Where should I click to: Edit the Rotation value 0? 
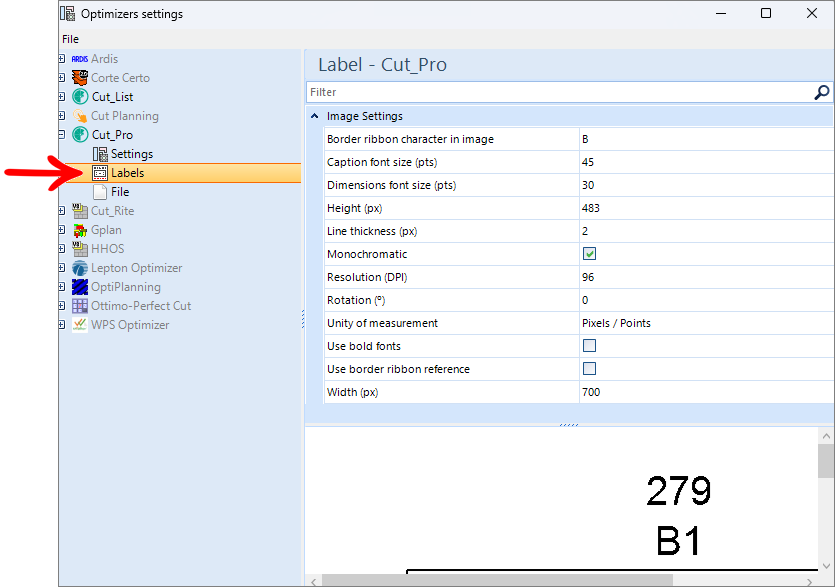(x=706, y=300)
